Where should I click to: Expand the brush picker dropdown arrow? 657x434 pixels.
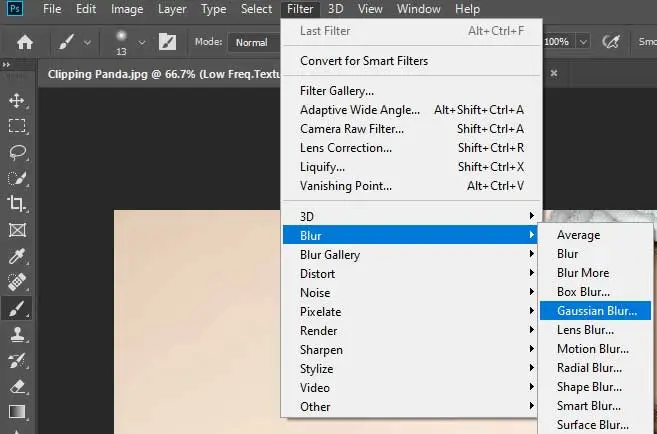click(142, 42)
